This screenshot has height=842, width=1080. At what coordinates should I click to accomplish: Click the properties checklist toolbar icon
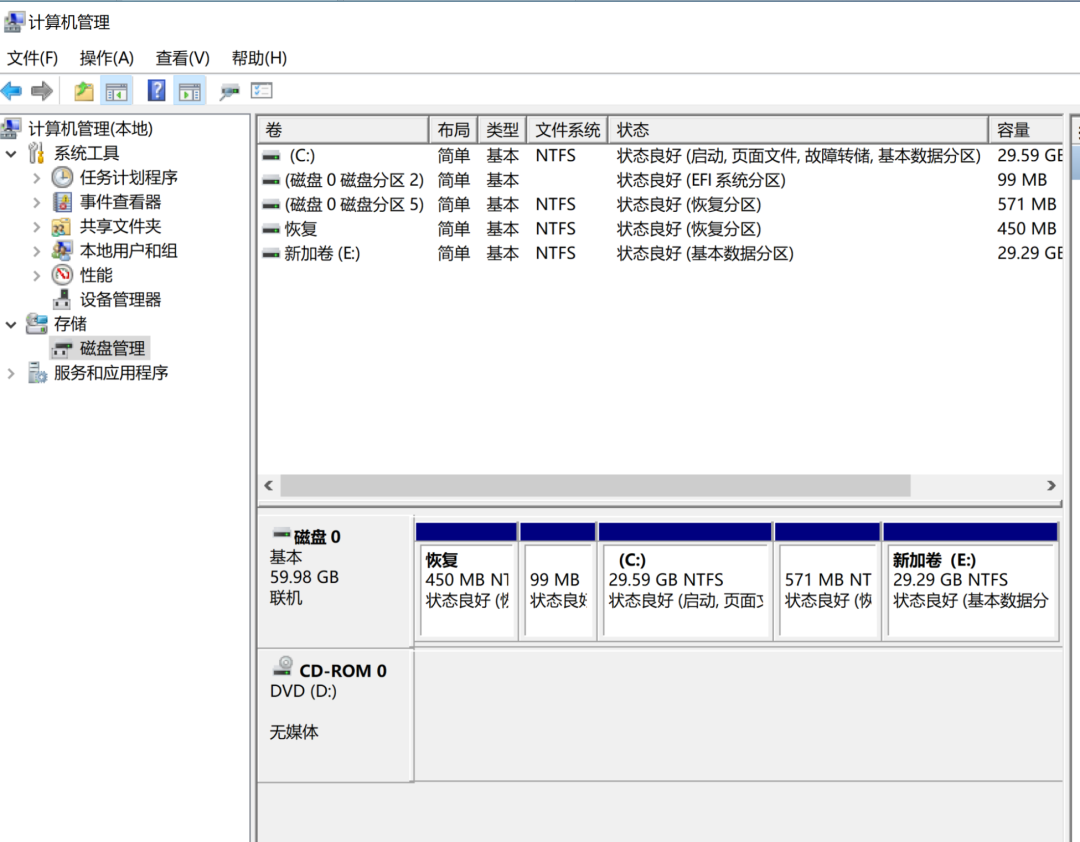click(262, 90)
